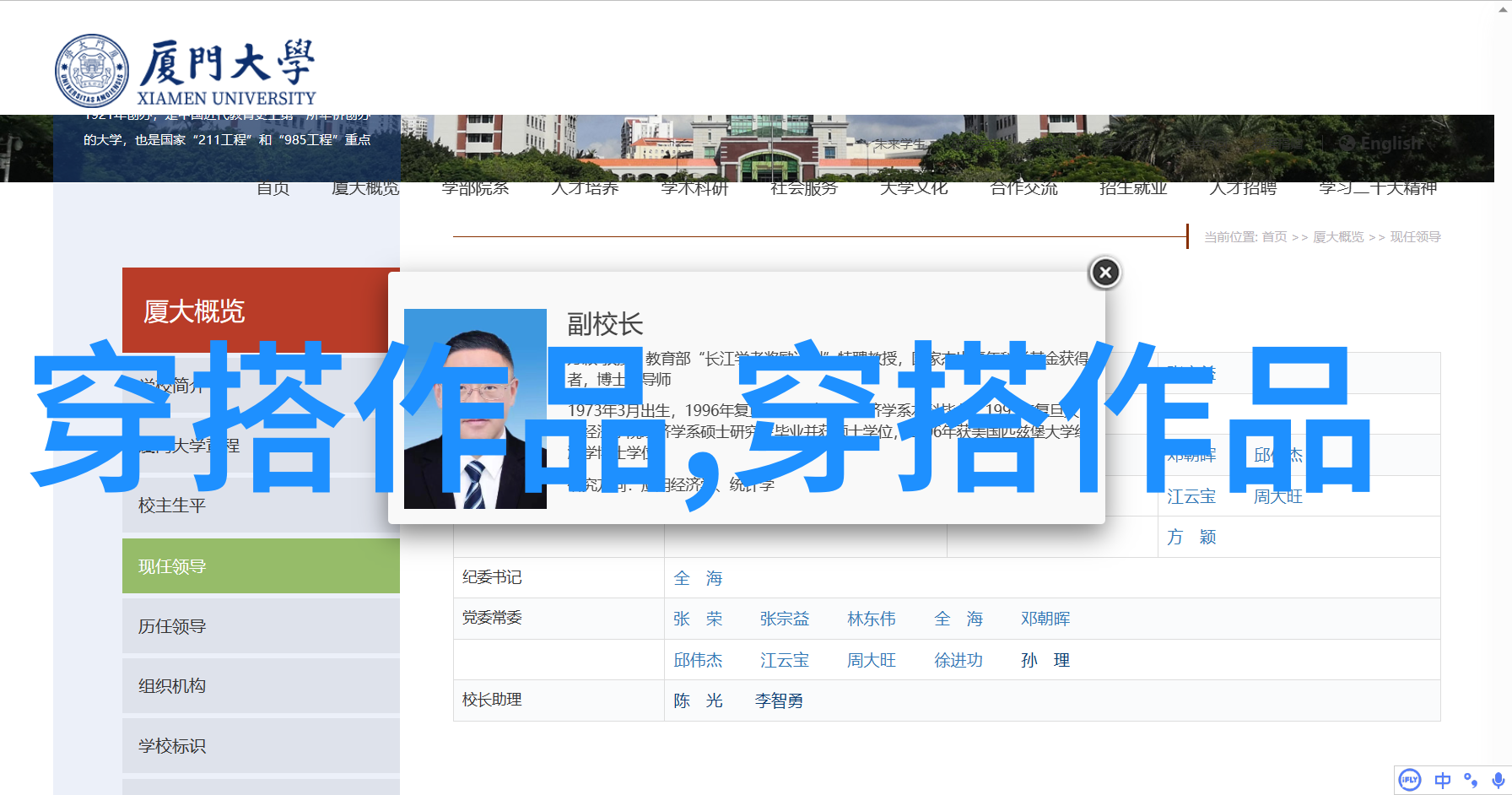Click the vice president portrait photo
Screen dimensions: 1512x795
tap(475, 409)
